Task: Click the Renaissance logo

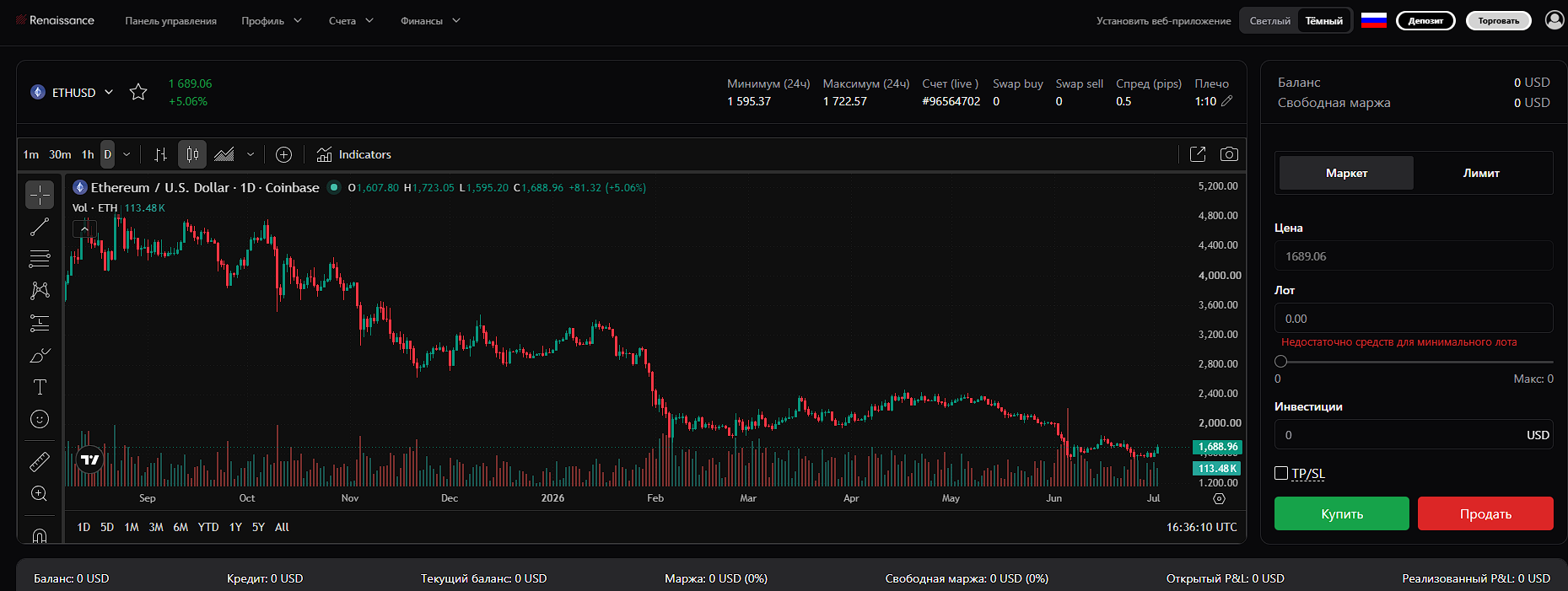Action: (55, 20)
